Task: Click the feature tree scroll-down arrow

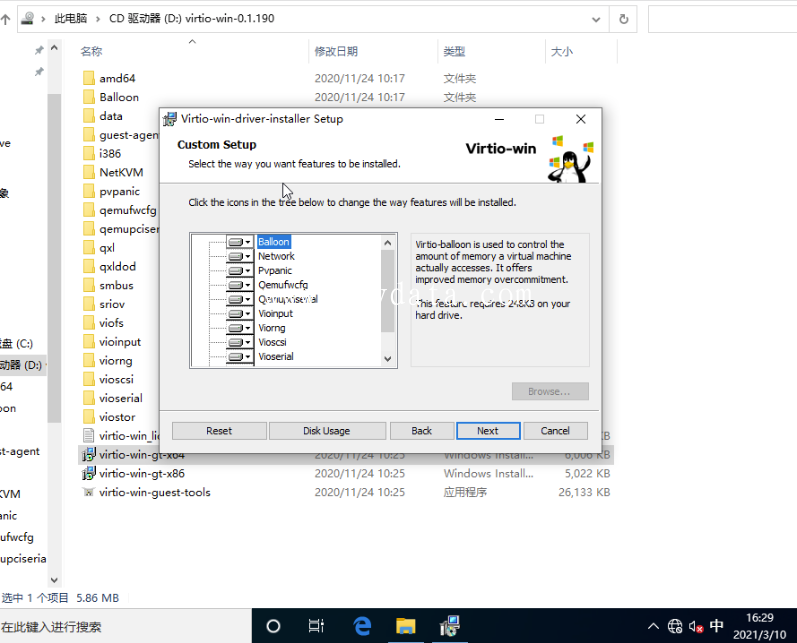Action: point(388,359)
